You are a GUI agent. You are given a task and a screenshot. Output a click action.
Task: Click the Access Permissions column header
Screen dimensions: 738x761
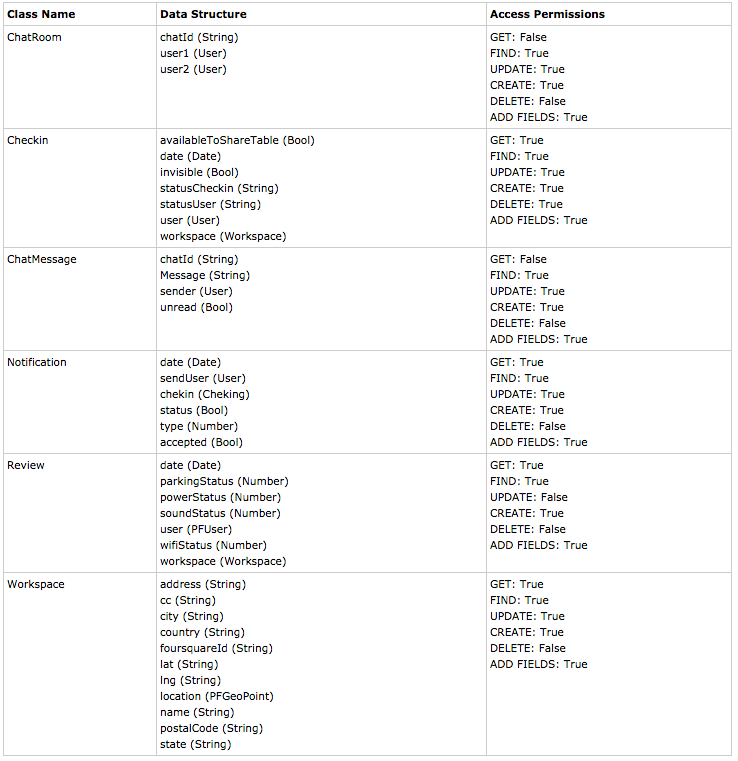547,14
